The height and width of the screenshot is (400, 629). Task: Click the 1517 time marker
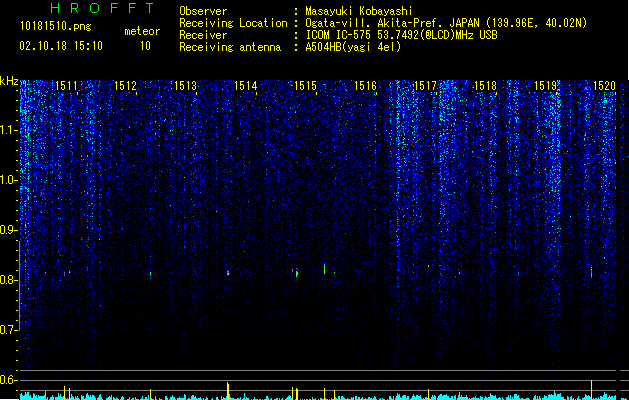[x=425, y=85]
